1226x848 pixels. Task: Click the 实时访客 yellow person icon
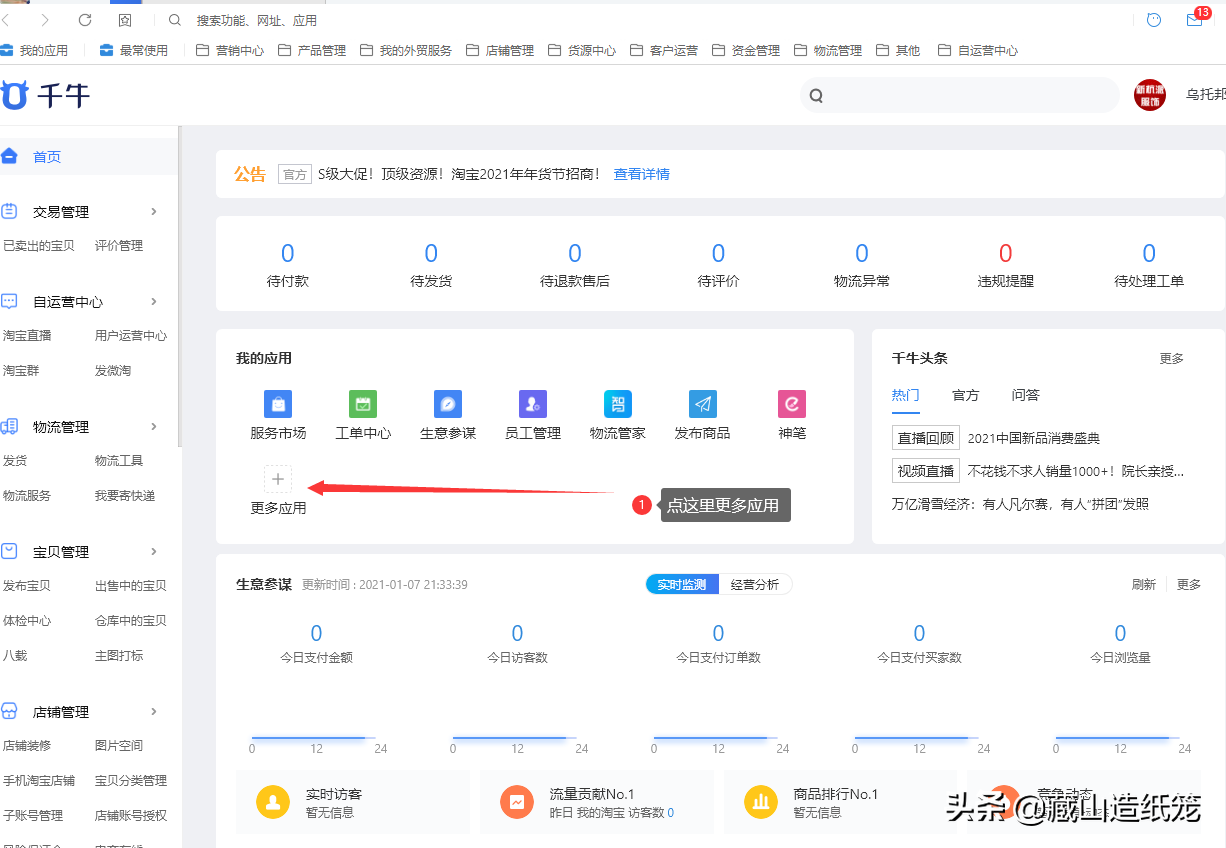point(273,802)
